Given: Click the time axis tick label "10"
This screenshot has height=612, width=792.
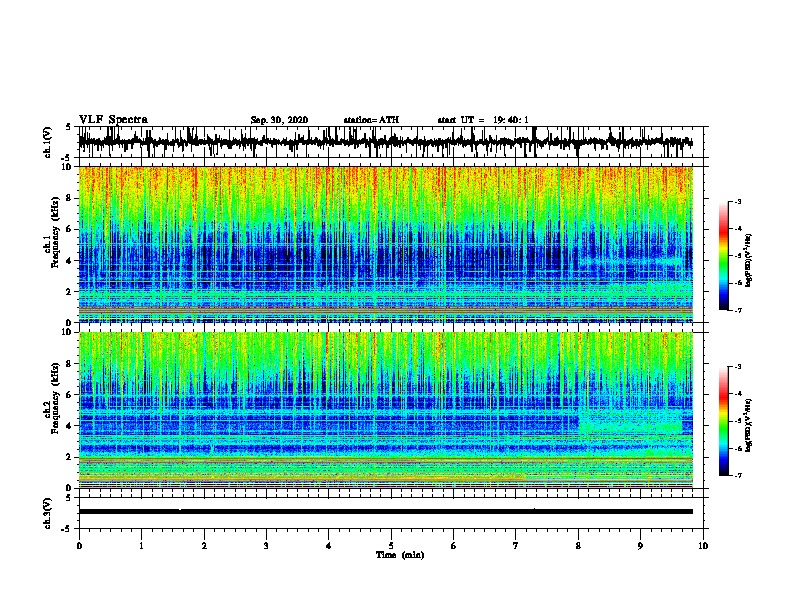Looking at the screenshot, I should click(703, 546).
